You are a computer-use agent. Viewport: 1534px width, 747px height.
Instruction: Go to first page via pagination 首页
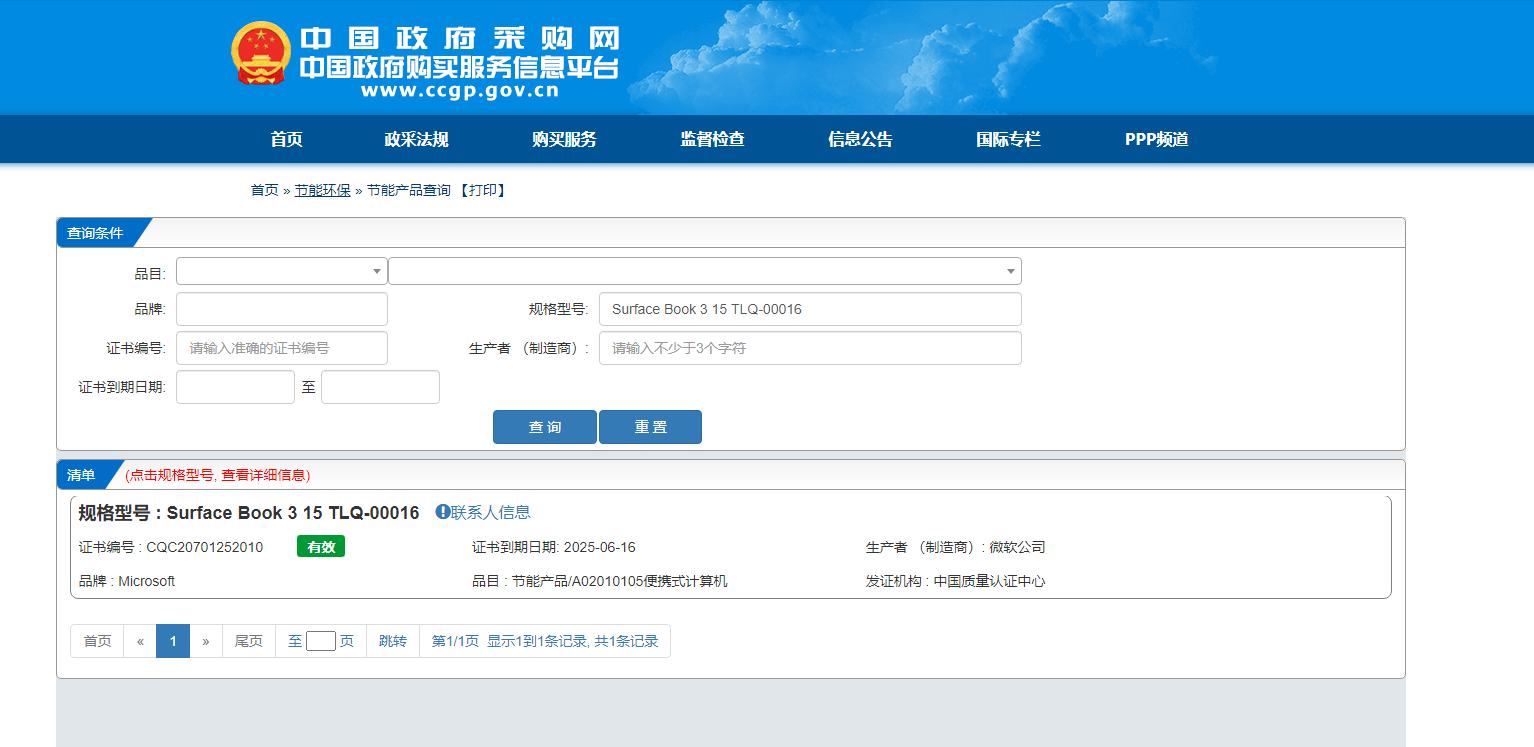pyautogui.click(x=97, y=641)
